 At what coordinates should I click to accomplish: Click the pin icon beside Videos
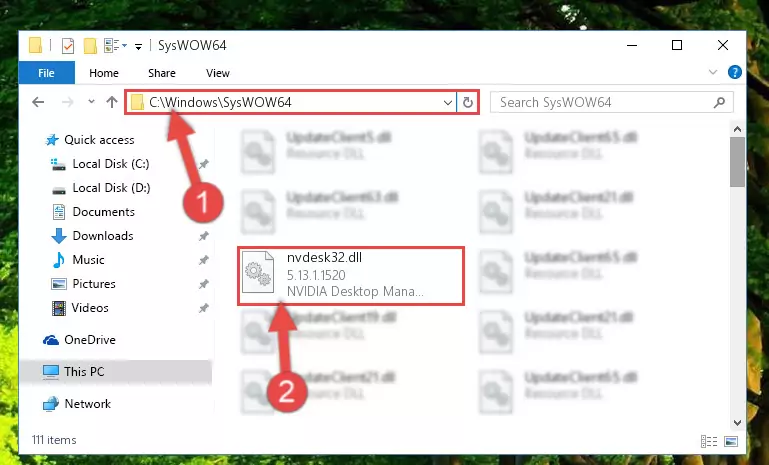pyautogui.click(x=204, y=308)
